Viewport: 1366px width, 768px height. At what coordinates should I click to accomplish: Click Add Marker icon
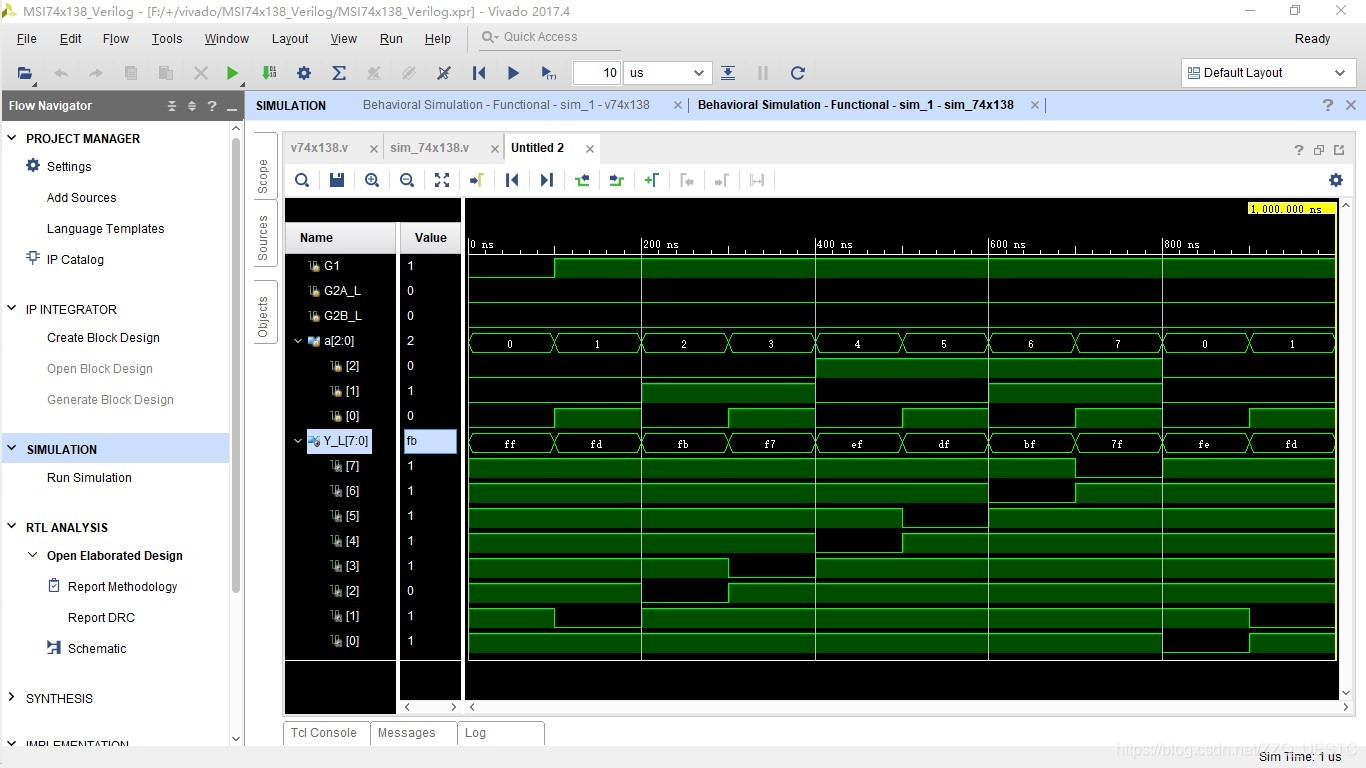[652, 180]
